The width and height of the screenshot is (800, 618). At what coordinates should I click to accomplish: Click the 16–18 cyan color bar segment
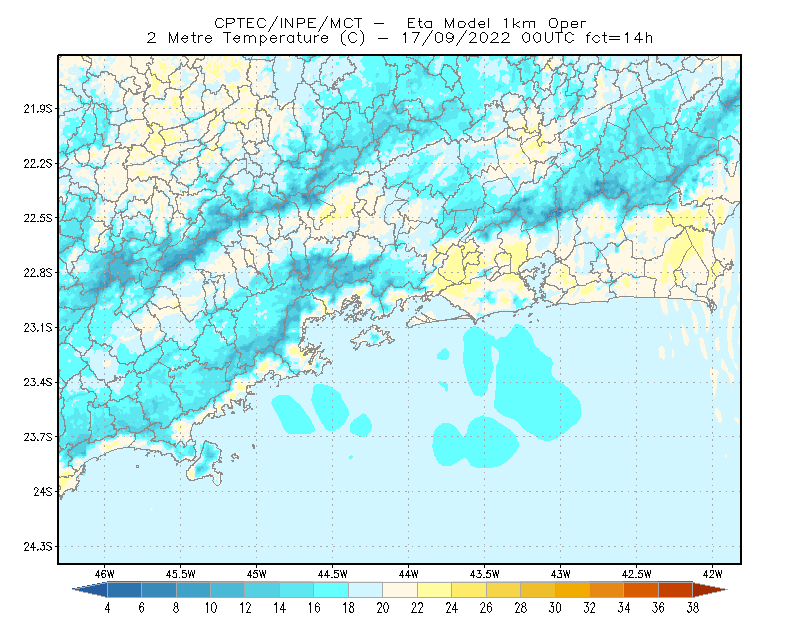(x=331, y=590)
